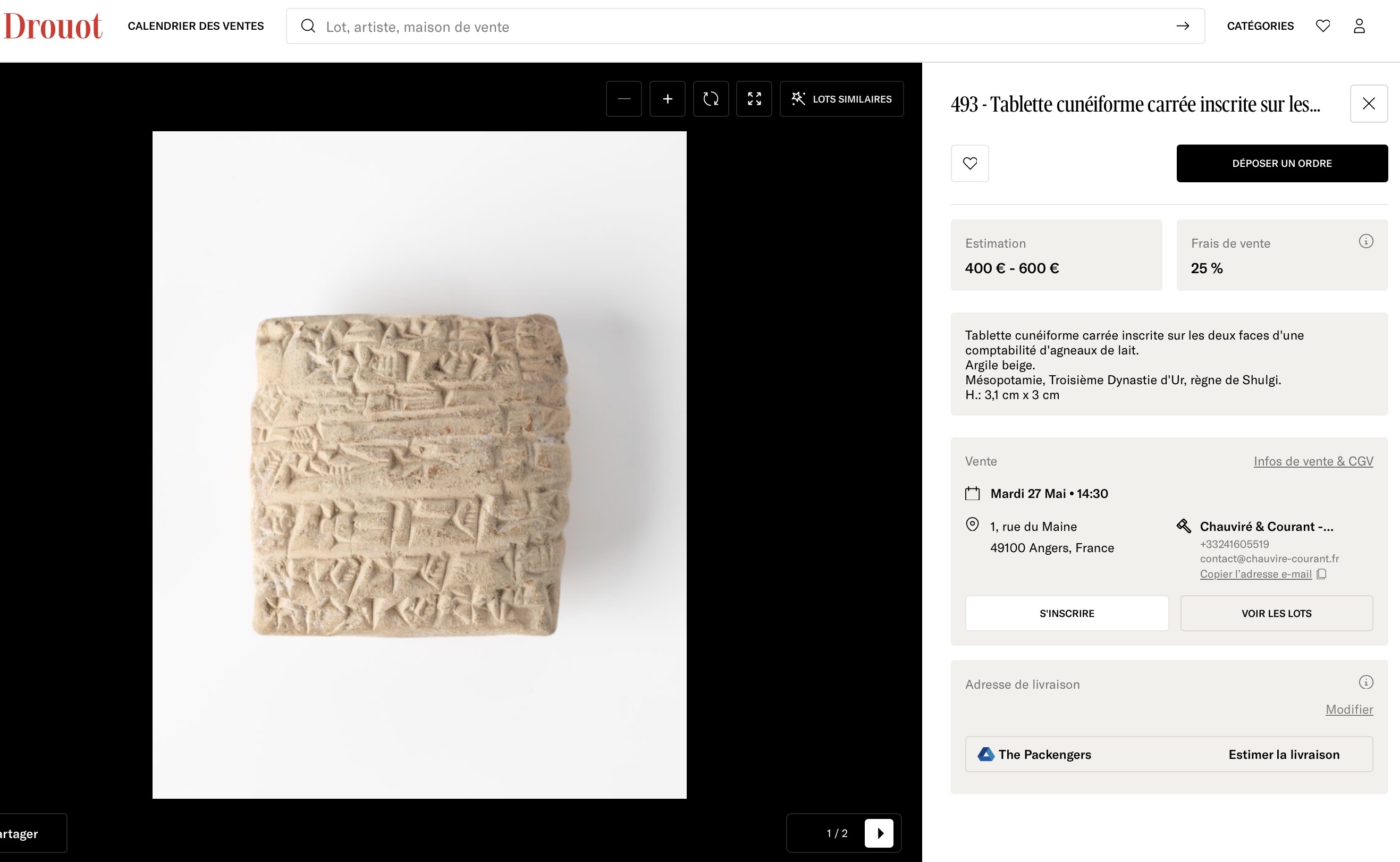Go to the next lot image

click(x=879, y=833)
